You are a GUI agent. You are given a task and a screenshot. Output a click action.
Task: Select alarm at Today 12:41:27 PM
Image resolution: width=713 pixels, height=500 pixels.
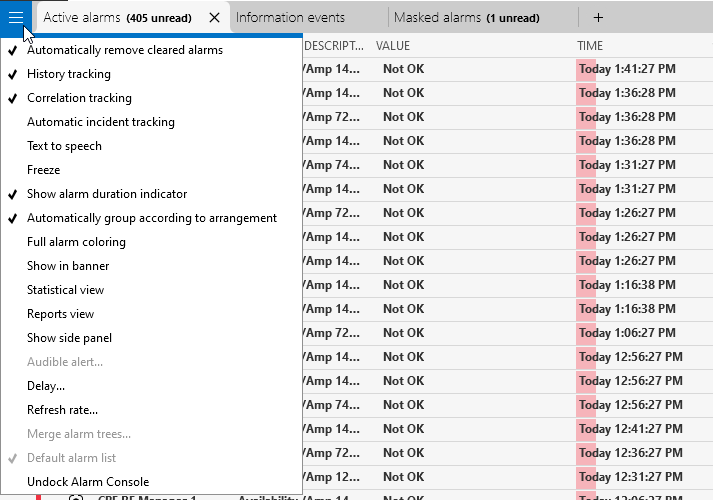(507, 429)
